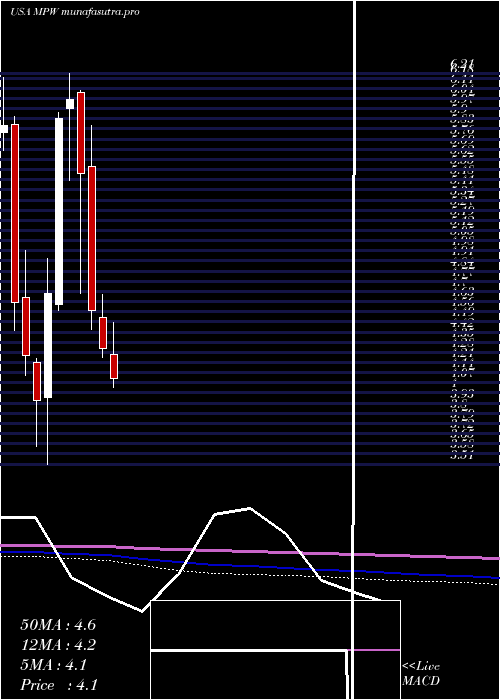Select the '12MA : 4.2' reading
500x700 pixels.
(58, 645)
